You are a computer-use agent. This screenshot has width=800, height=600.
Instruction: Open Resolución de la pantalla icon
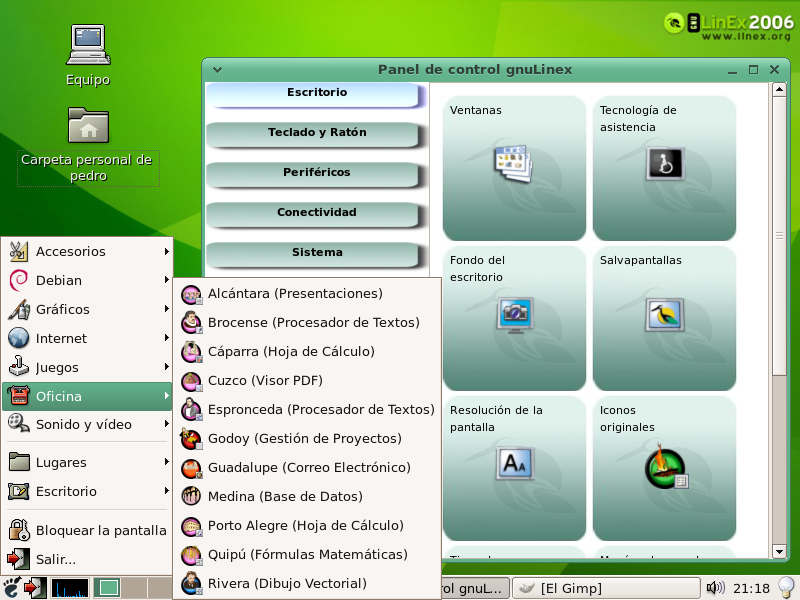(515, 463)
